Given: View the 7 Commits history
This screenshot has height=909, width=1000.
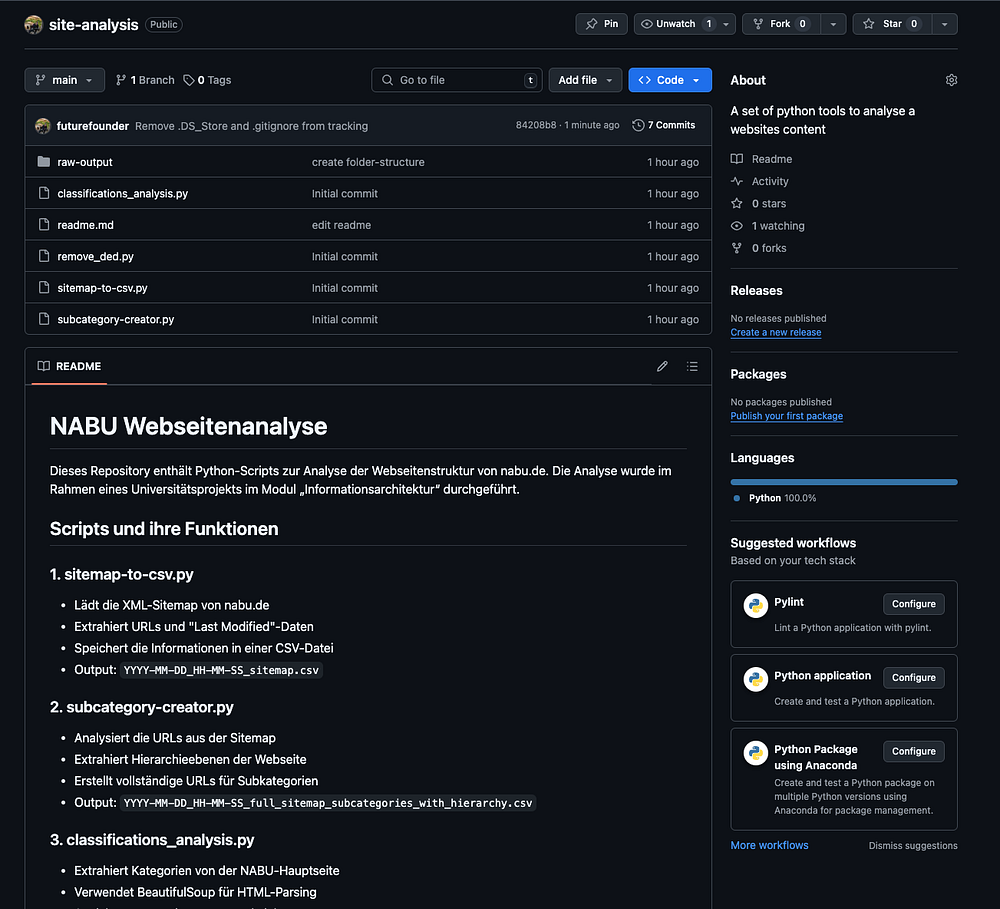Looking at the screenshot, I should pyautogui.click(x=664, y=125).
